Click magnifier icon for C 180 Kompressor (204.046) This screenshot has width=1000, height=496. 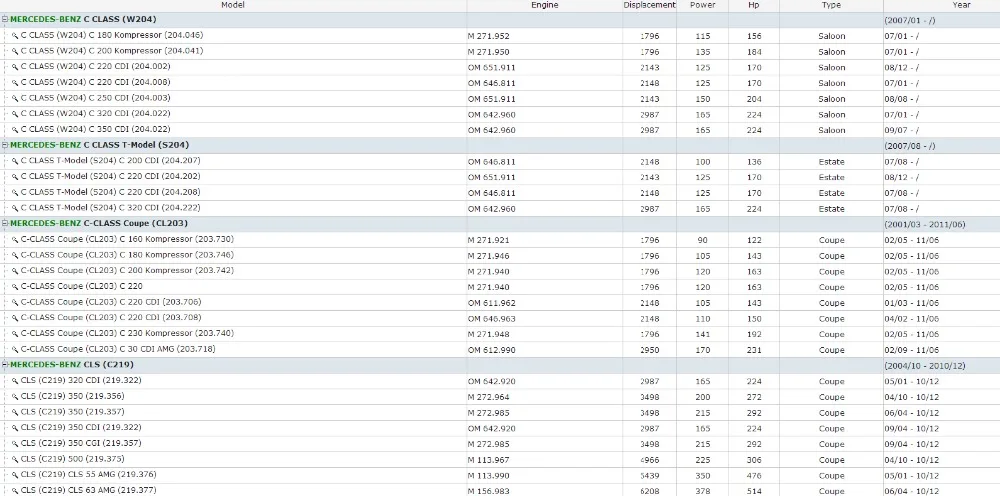point(15,36)
